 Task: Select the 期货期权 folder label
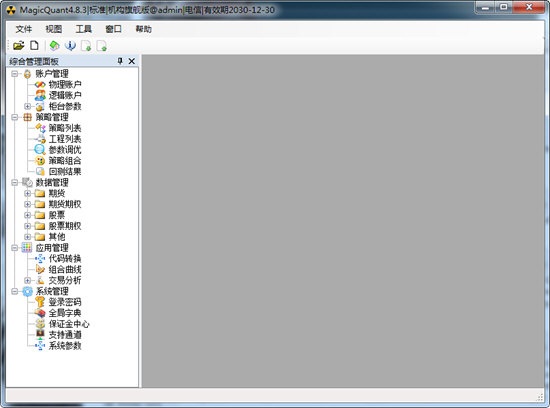[65, 204]
